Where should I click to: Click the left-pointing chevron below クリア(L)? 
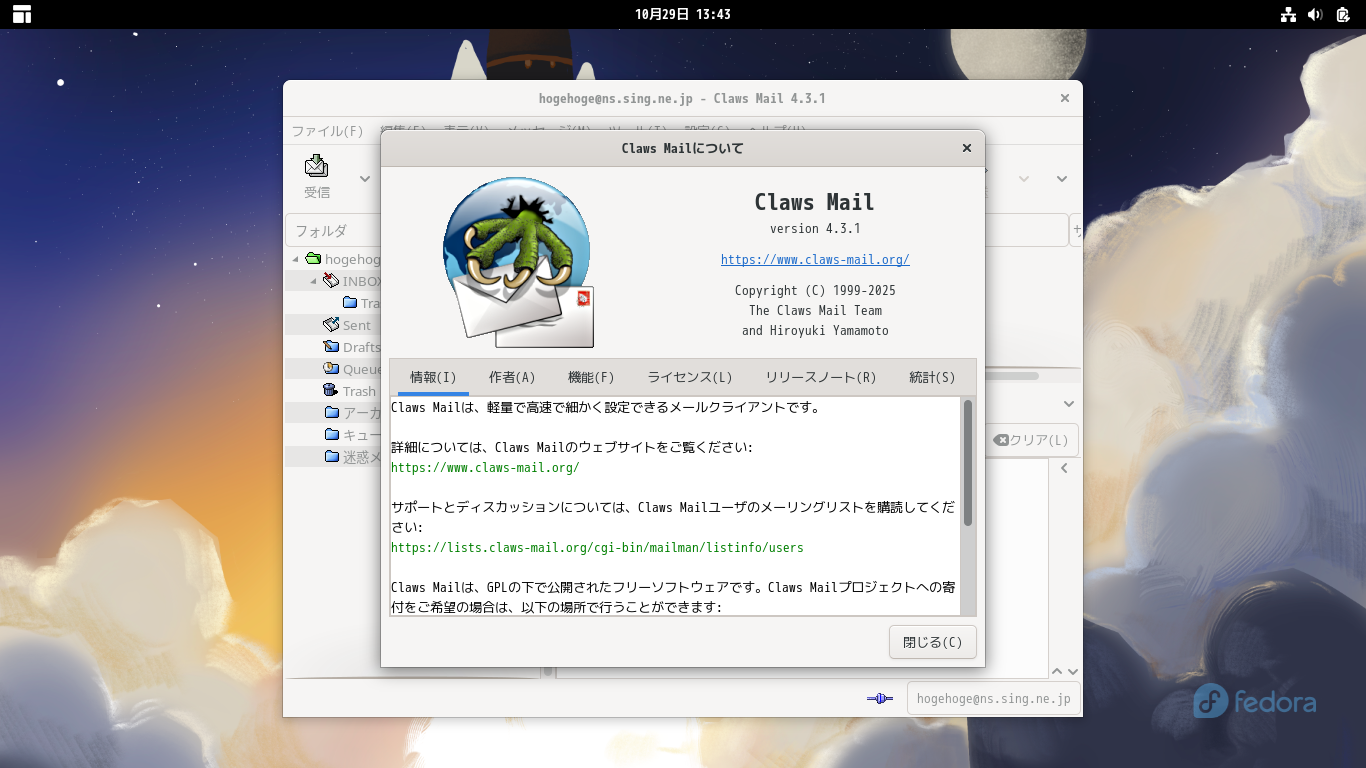click(1065, 468)
